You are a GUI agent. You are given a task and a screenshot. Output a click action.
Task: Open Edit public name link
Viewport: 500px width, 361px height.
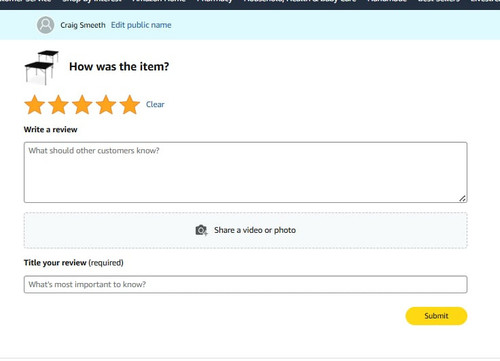141,25
